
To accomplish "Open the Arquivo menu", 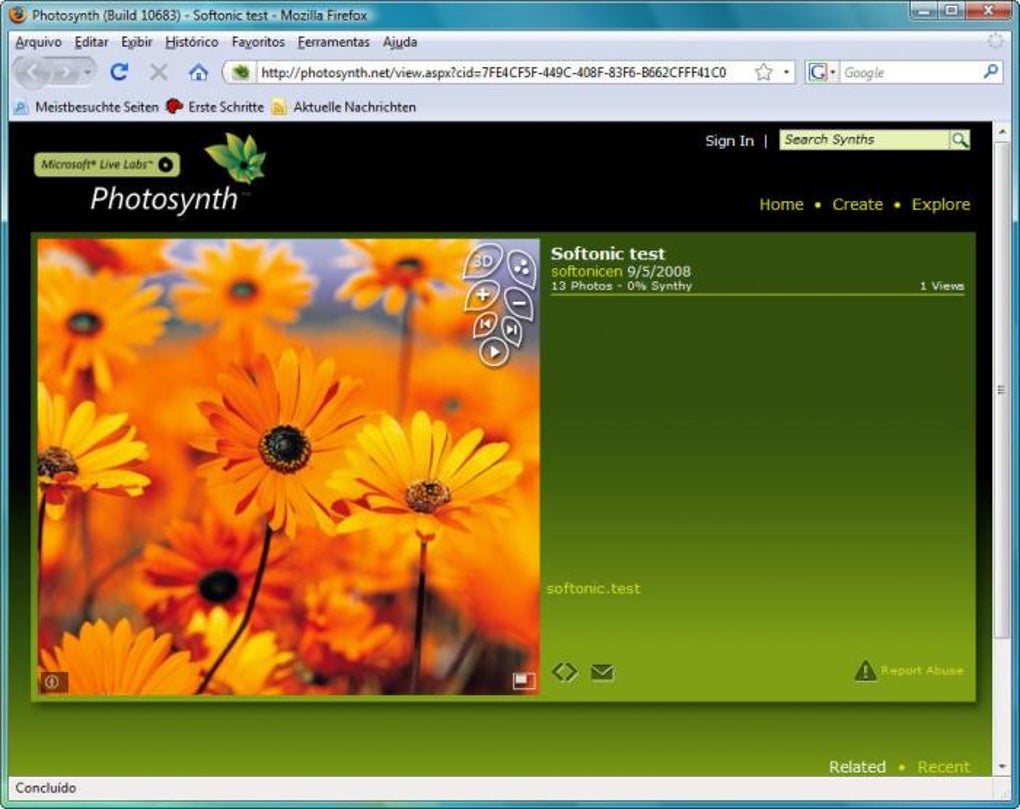I will point(38,42).
